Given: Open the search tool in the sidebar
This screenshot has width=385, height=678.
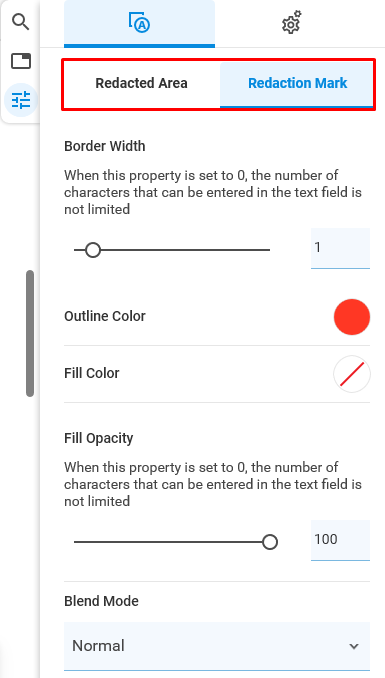Looking at the screenshot, I should (20, 22).
